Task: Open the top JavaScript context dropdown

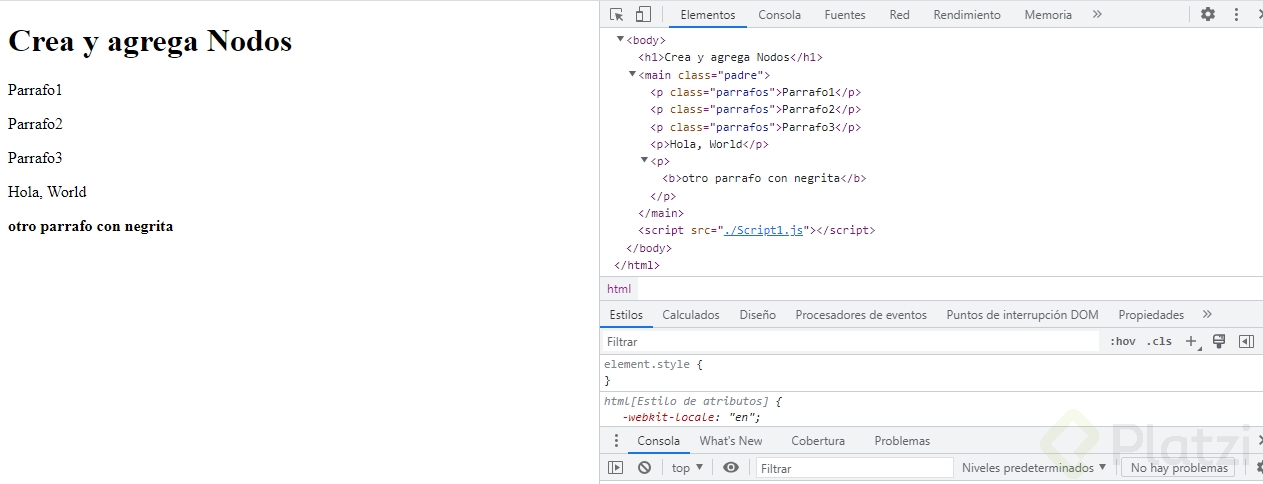Action: pos(687,468)
